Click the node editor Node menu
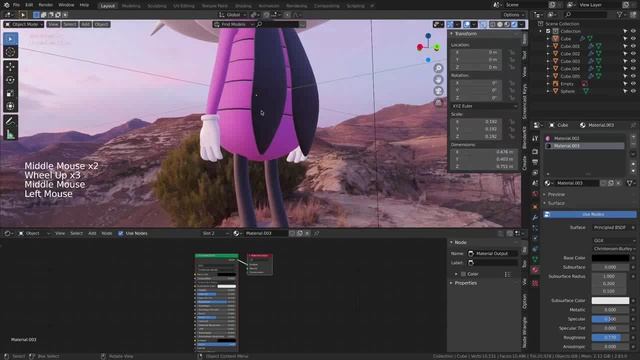Image resolution: width=640 pixels, height=360 pixels. (x=107, y=233)
